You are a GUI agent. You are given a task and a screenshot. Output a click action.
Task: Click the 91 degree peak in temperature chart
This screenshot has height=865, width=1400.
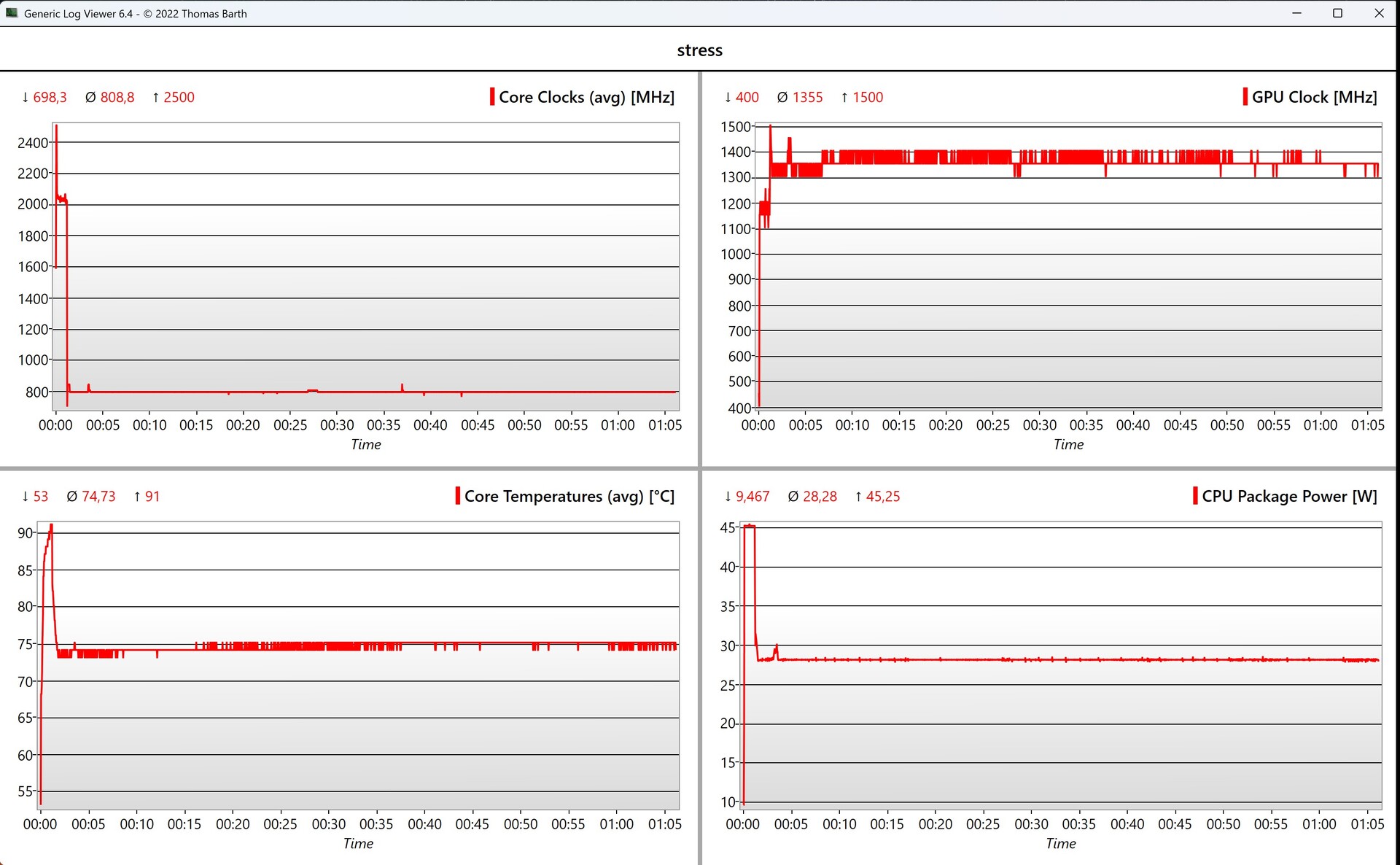[51, 526]
